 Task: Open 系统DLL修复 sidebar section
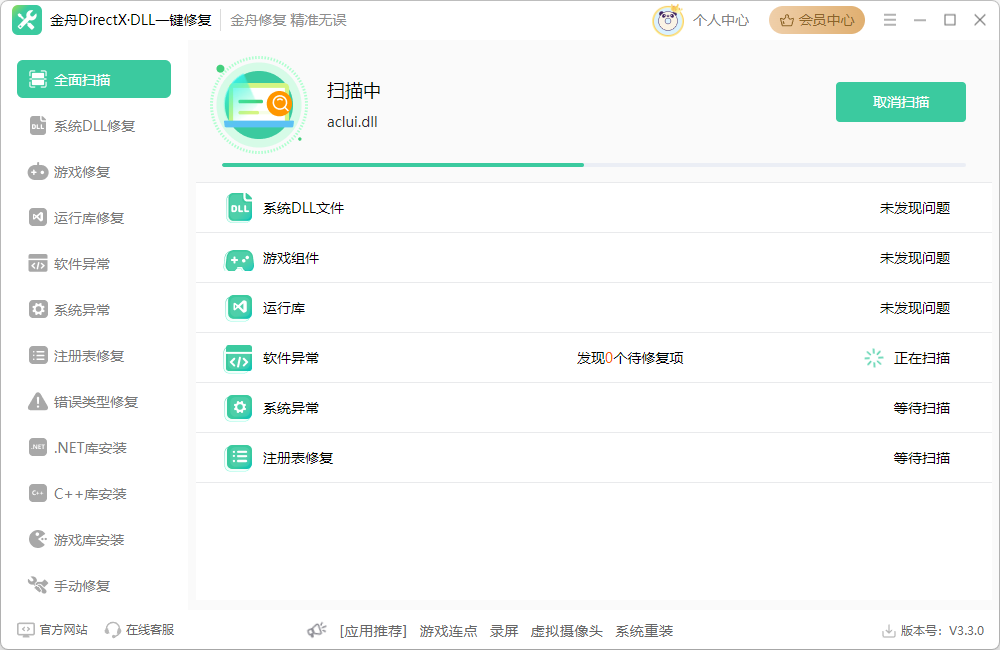pyautogui.click(x=94, y=126)
